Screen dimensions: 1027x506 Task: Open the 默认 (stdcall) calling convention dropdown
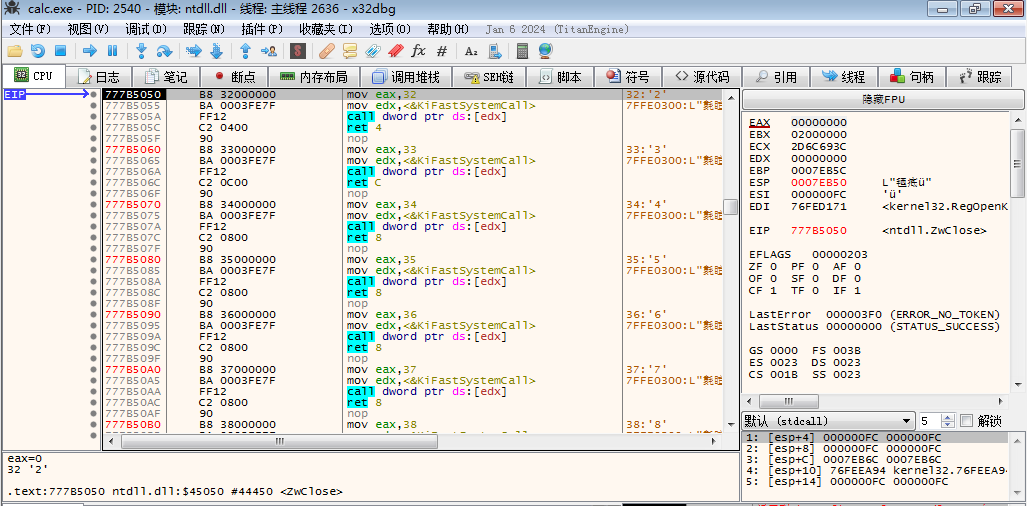[829, 421]
